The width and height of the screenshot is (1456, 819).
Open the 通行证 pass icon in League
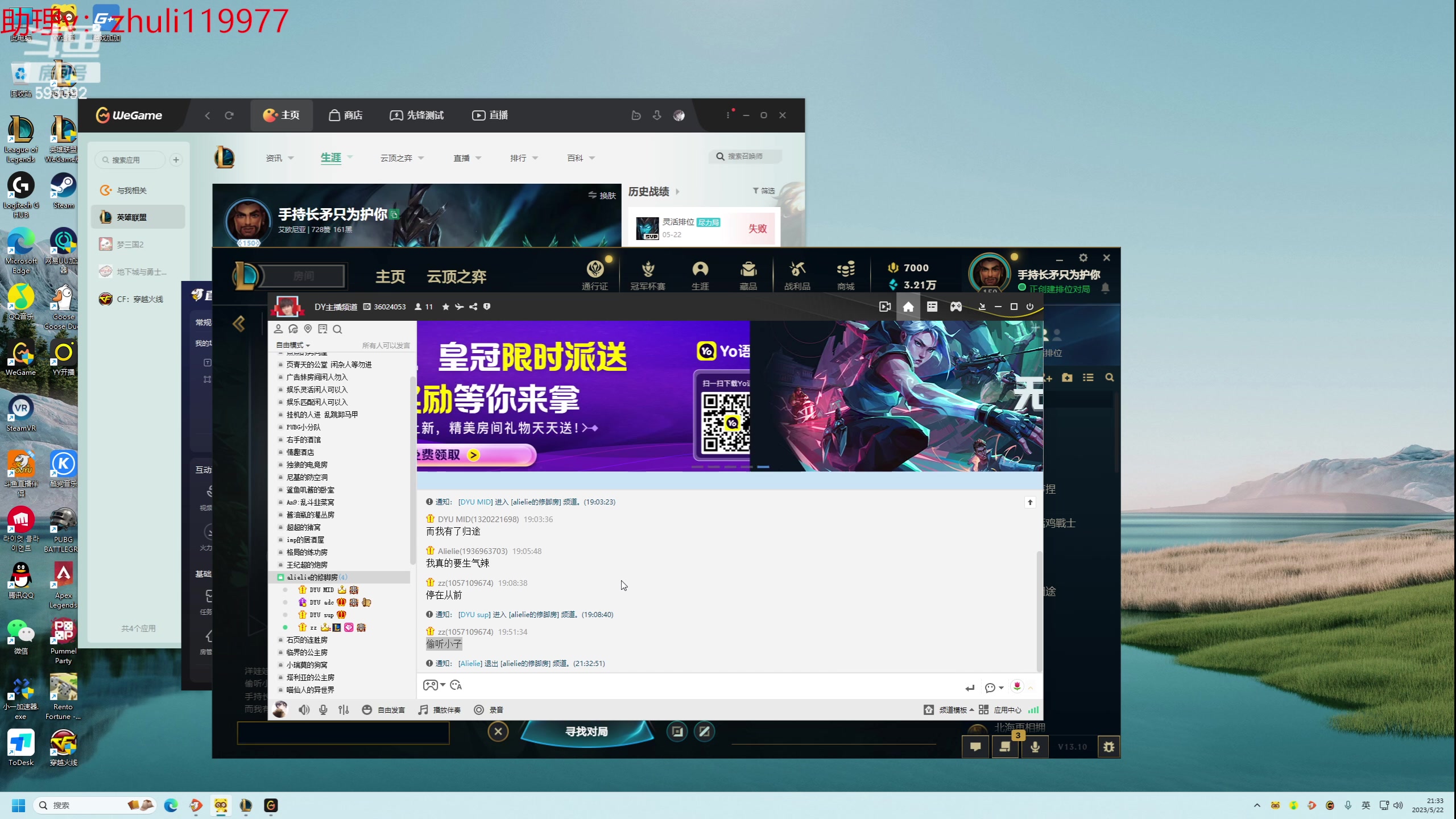[x=595, y=275]
